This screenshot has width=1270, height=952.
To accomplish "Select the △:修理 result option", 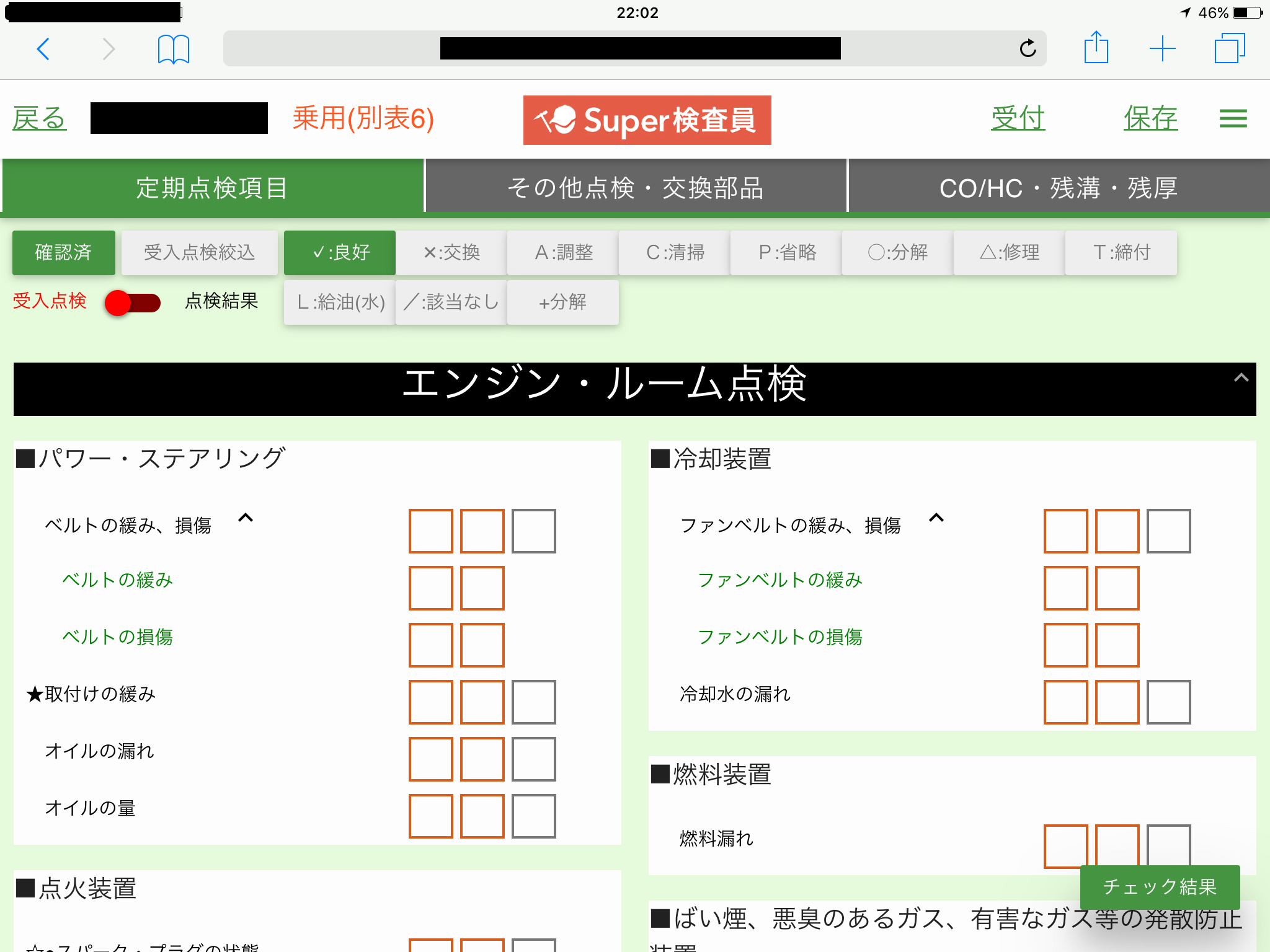I will click(x=1010, y=252).
